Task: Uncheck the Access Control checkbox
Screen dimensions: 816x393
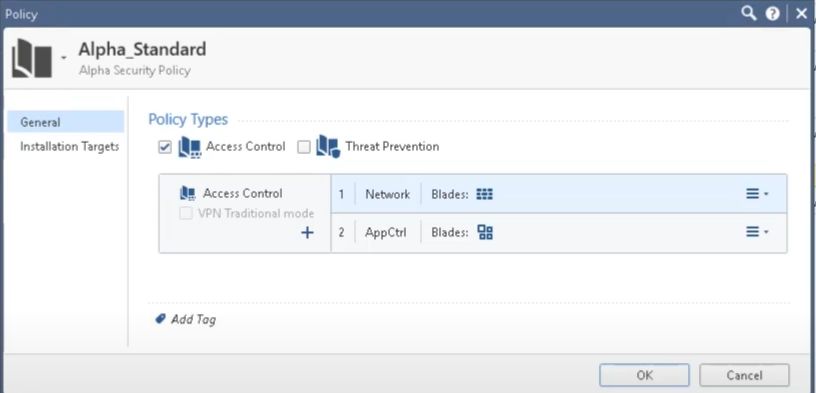Action: point(164,147)
